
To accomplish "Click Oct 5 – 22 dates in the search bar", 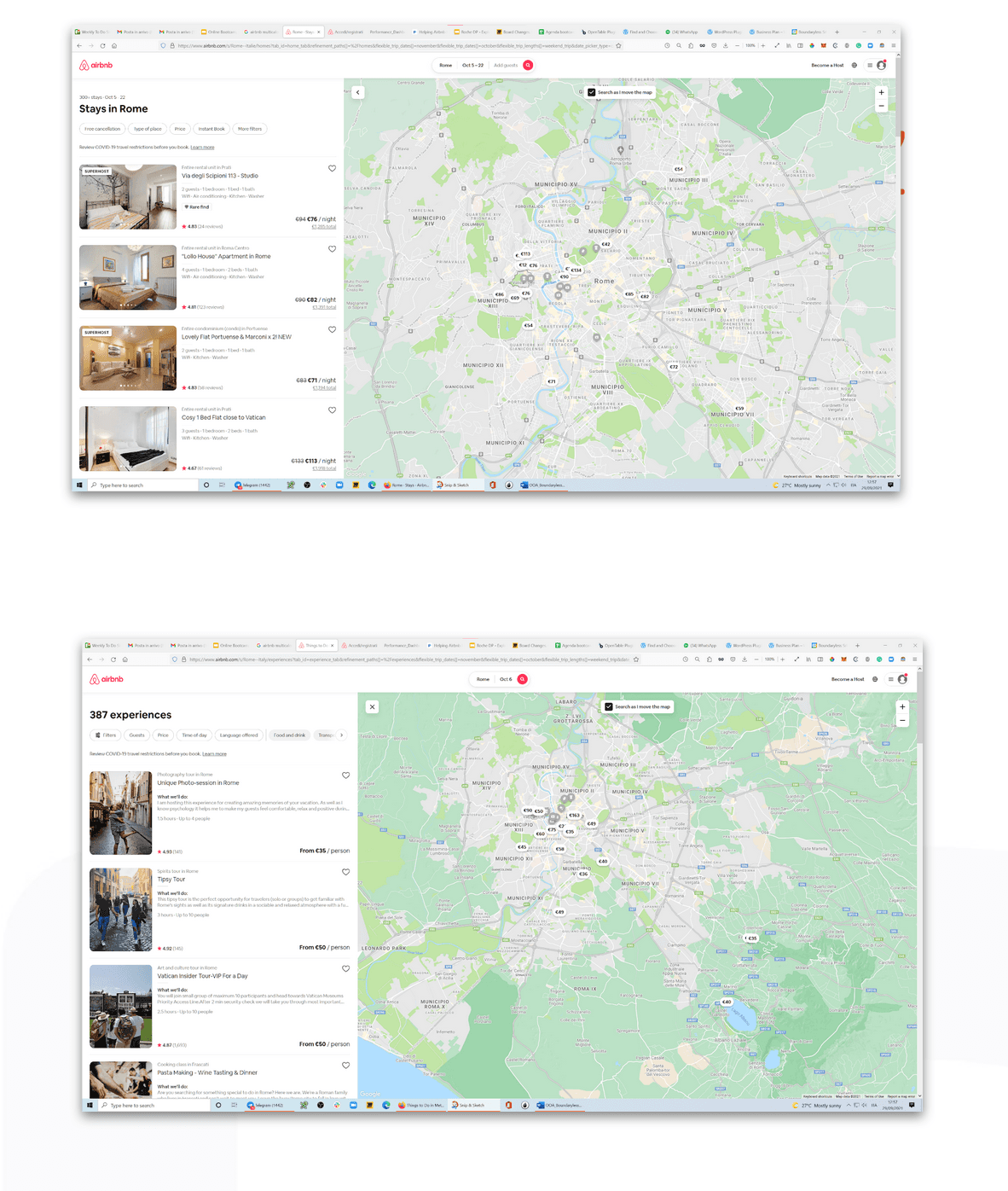I will (472, 65).
